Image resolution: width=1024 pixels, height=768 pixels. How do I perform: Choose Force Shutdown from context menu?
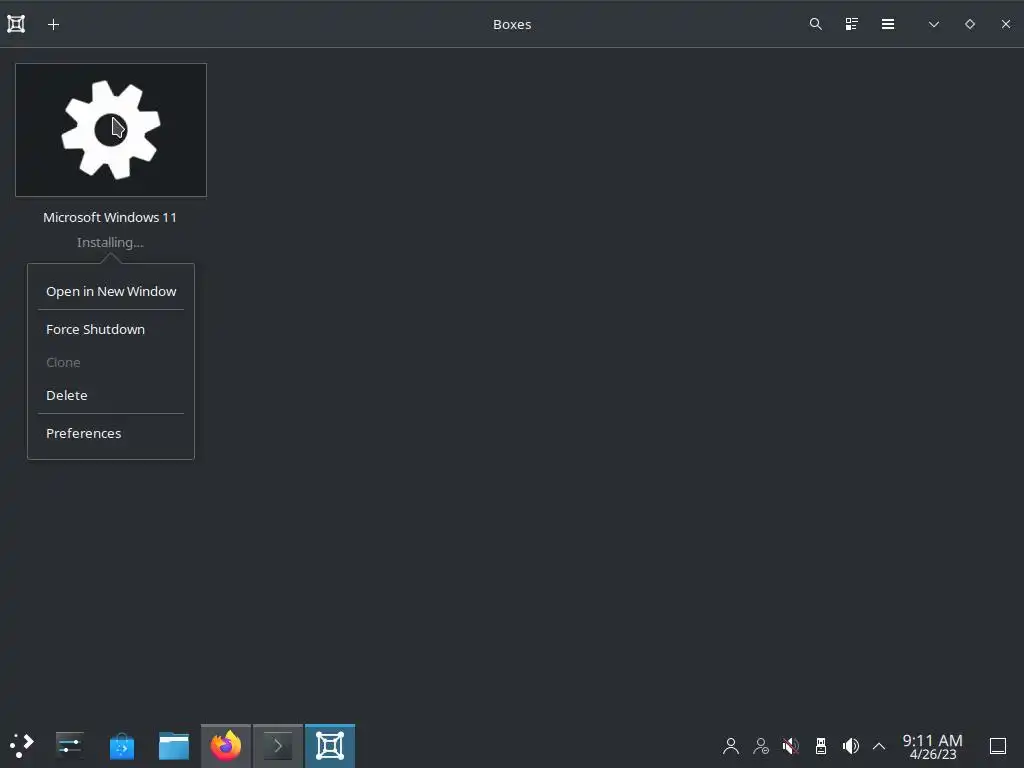click(x=111, y=329)
